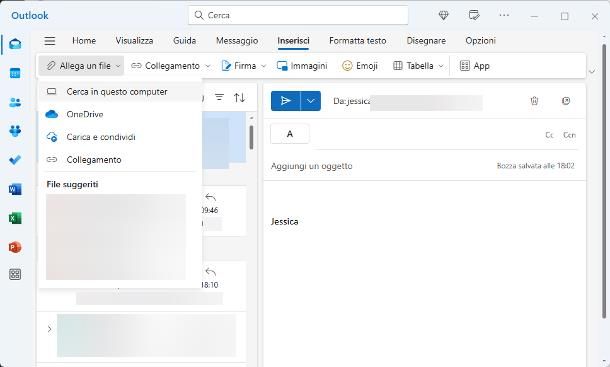Choose Collegamento in attach menu
The width and height of the screenshot is (610, 367).
coord(120,160)
